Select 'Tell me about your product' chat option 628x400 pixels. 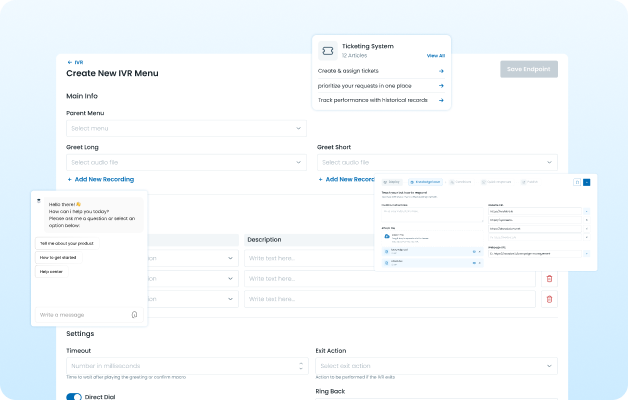click(x=67, y=243)
